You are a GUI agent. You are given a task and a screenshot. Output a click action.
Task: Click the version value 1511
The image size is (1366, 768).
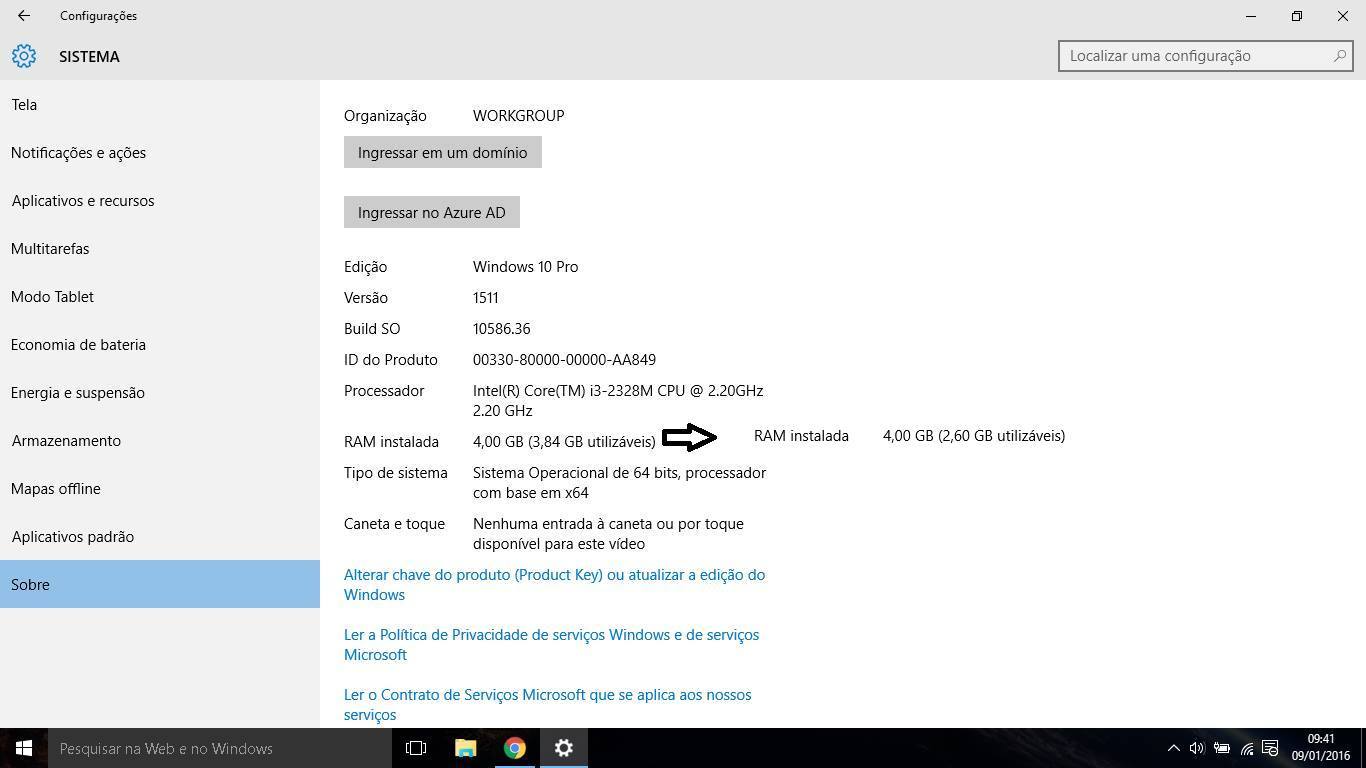[486, 298]
